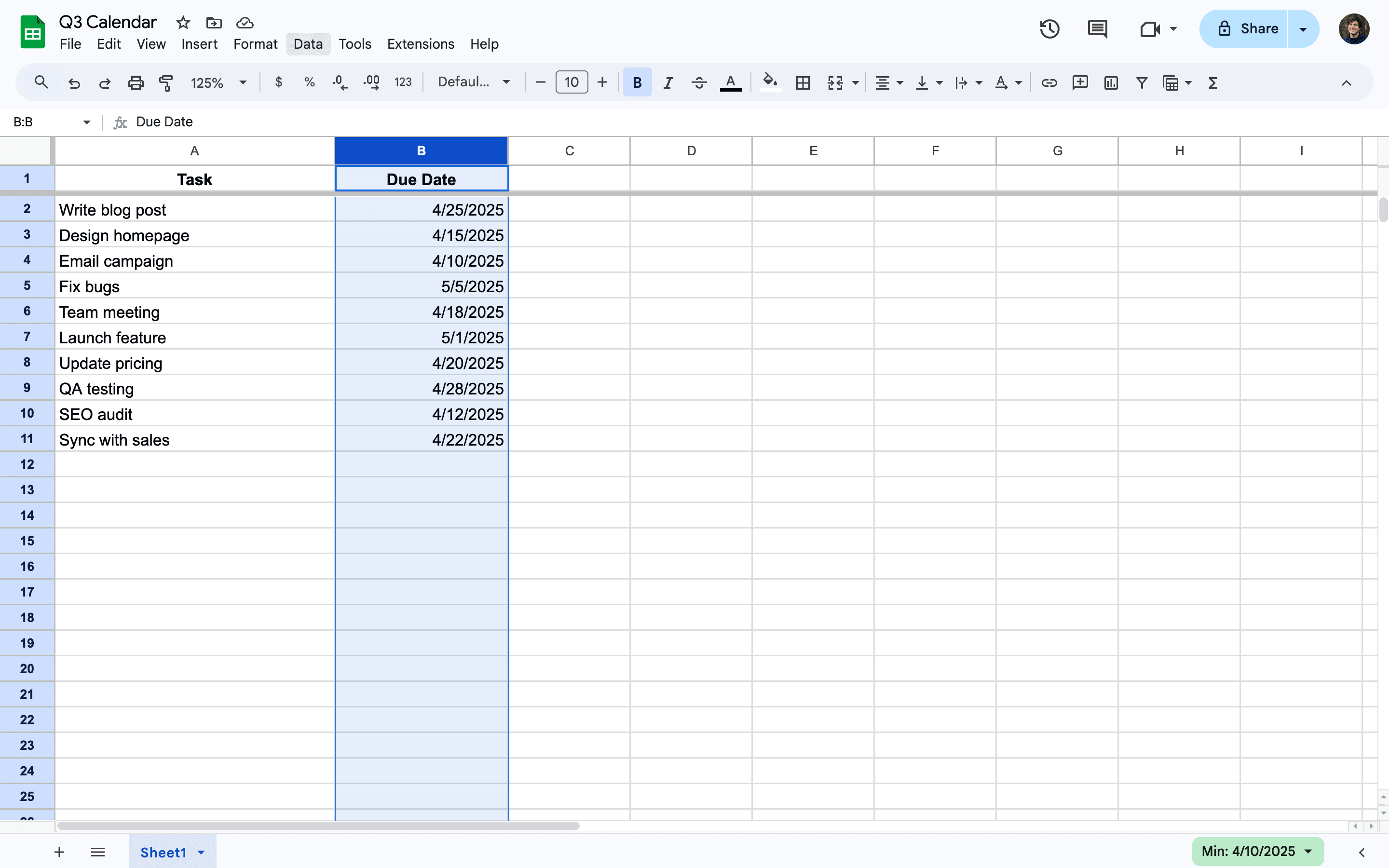
Task: Open text rotation dropdown
Action: pos(1008,83)
